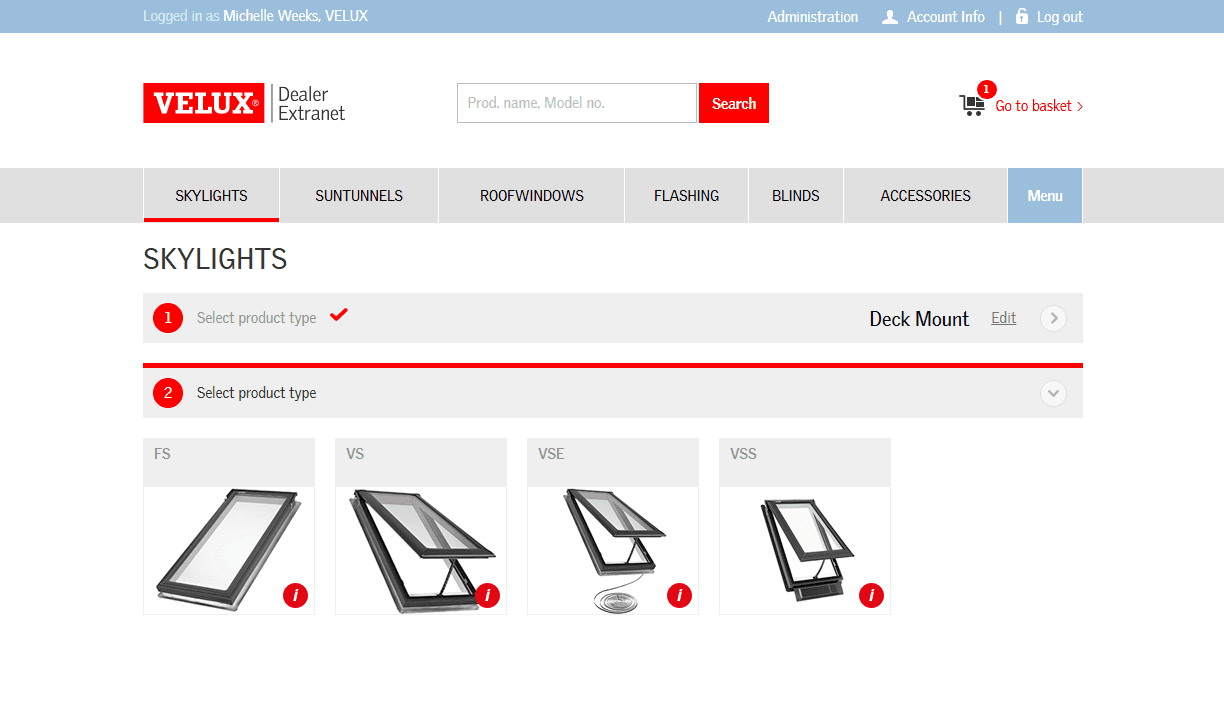
Task: Navigate to the Accessories tab
Action: coord(926,195)
